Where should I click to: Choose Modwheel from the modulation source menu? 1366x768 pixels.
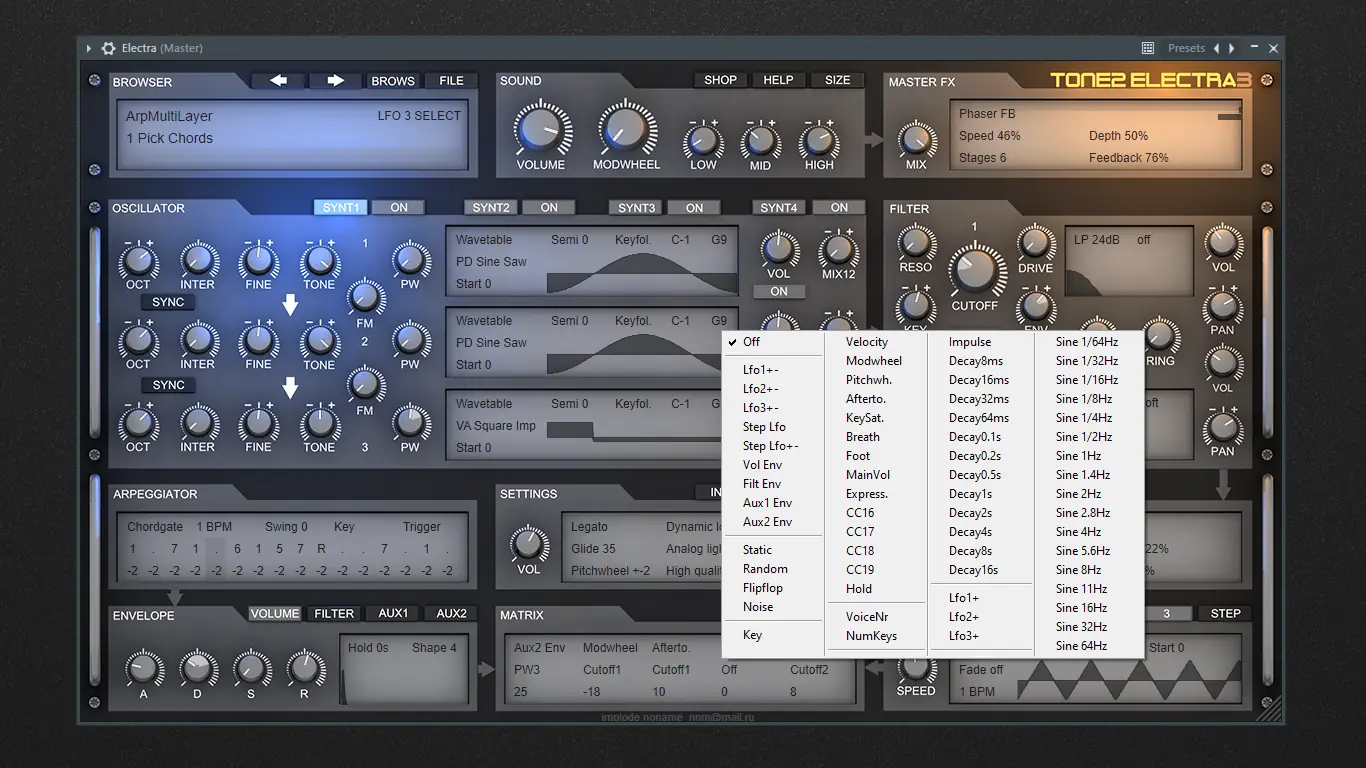(874, 361)
